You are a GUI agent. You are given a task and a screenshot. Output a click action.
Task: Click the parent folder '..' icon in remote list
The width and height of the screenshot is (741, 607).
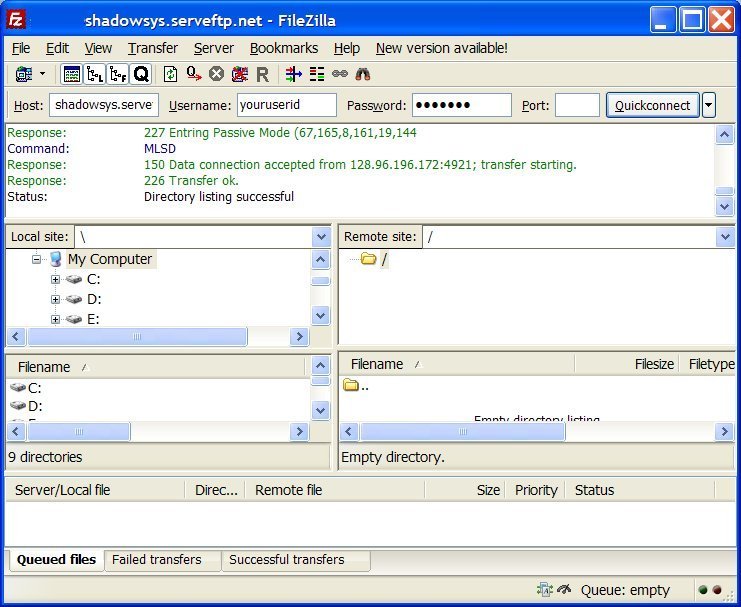click(351, 385)
